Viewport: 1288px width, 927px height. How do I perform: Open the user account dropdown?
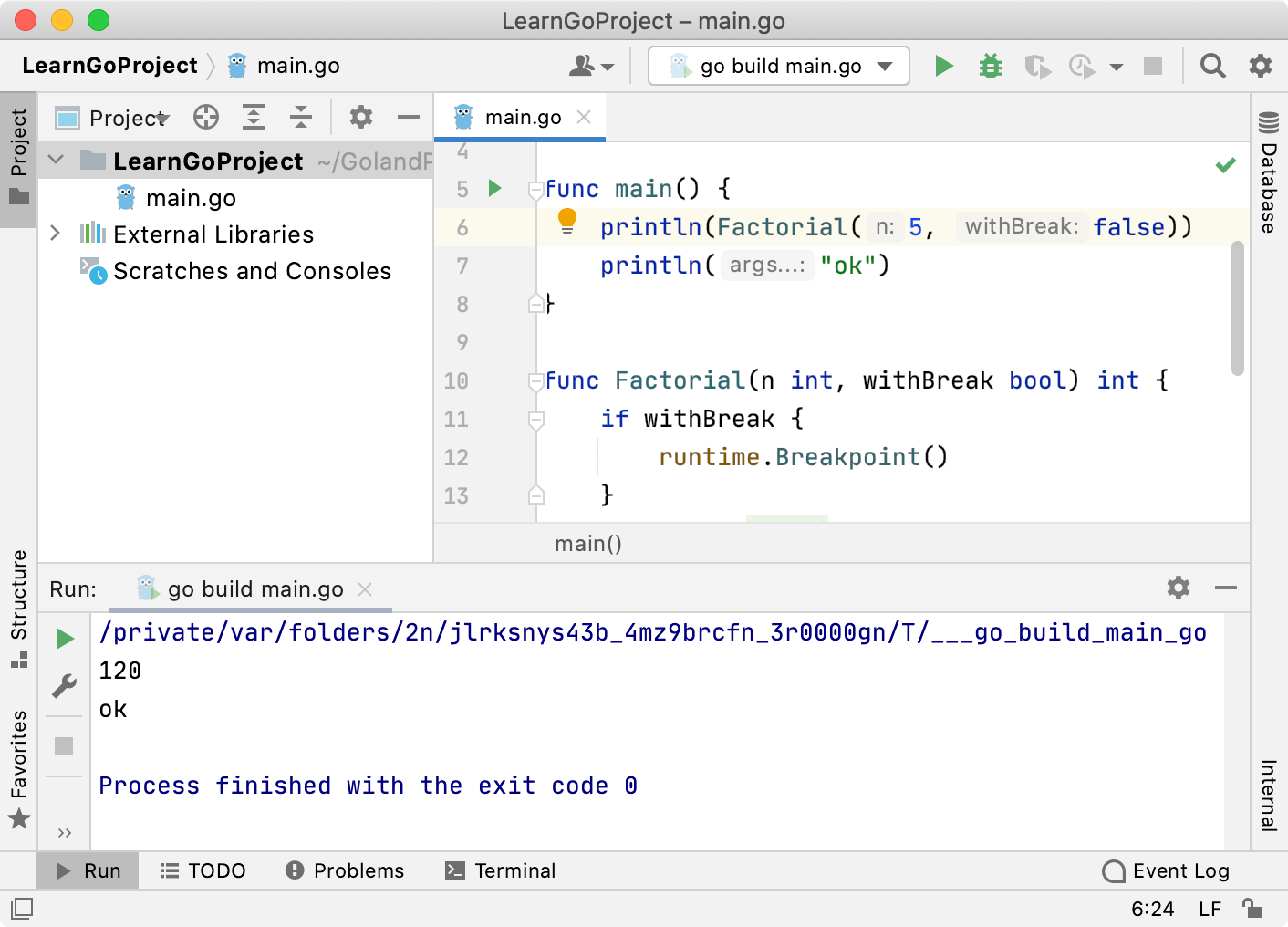pyautogui.click(x=591, y=66)
